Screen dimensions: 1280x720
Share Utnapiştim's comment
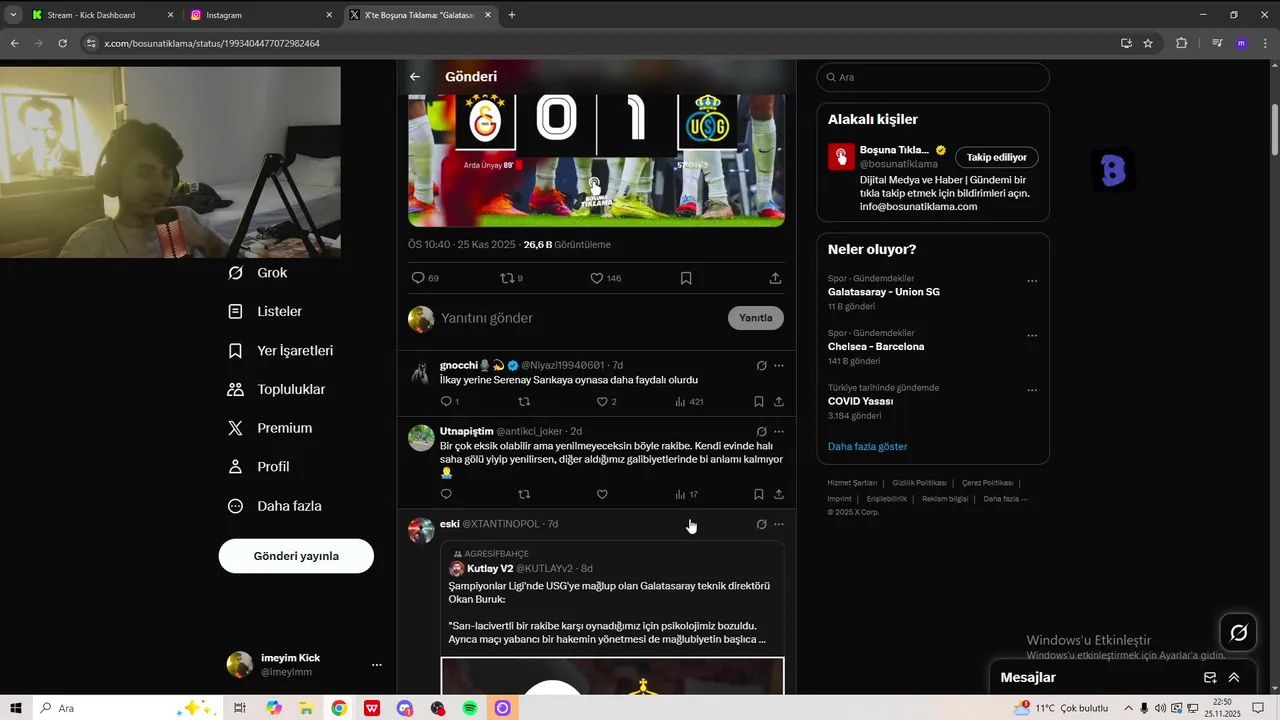click(778, 494)
